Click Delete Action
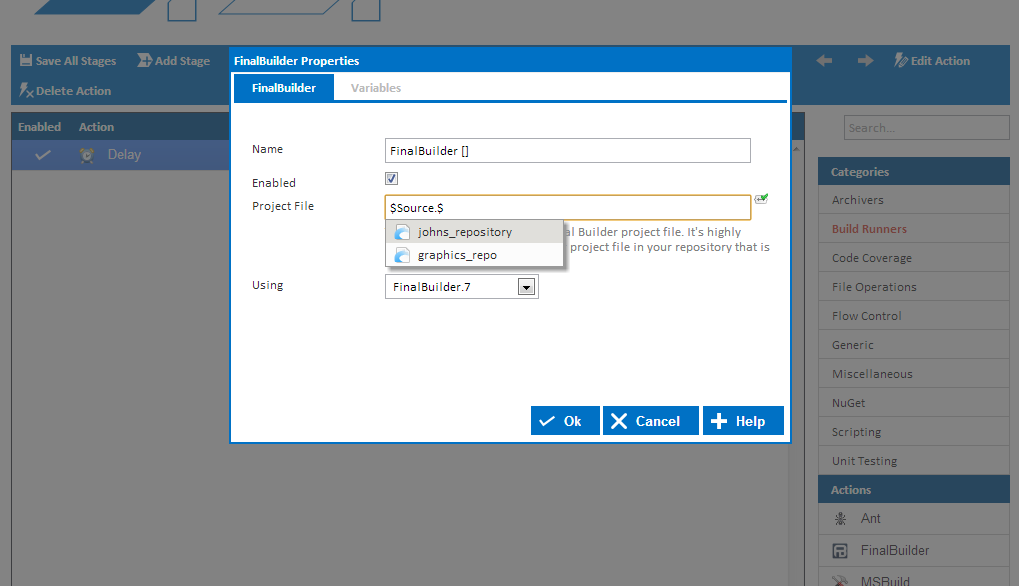The height and width of the screenshot is (586, 1019). pos(65,90)
